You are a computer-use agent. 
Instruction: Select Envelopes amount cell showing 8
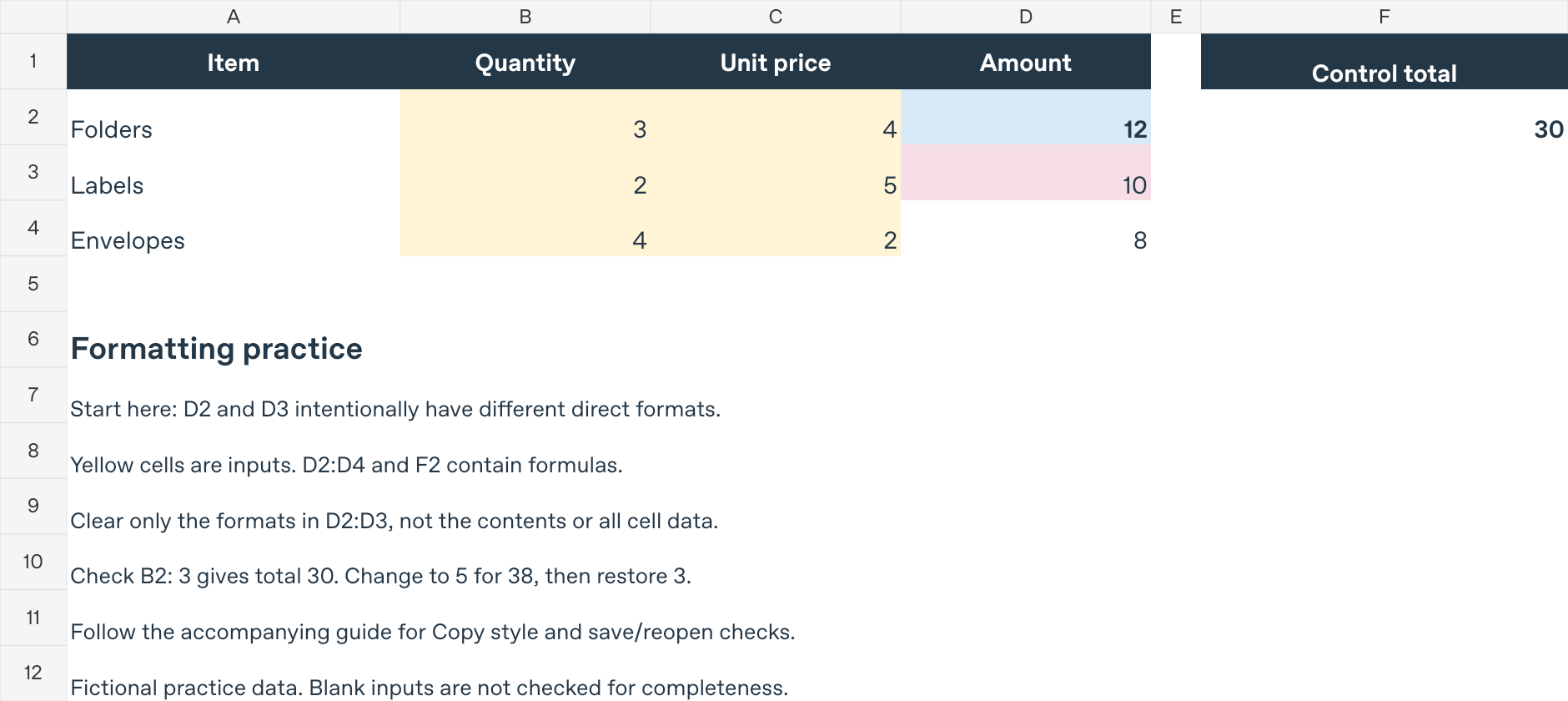(x=1026, y=229)
